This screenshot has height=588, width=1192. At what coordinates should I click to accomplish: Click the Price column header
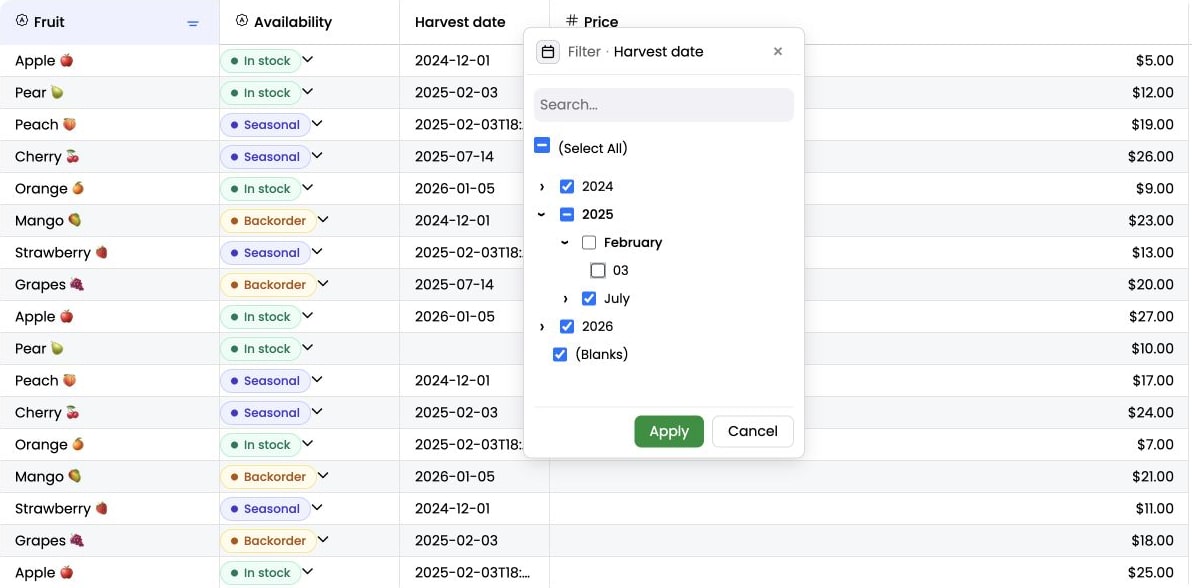(870, 22)
